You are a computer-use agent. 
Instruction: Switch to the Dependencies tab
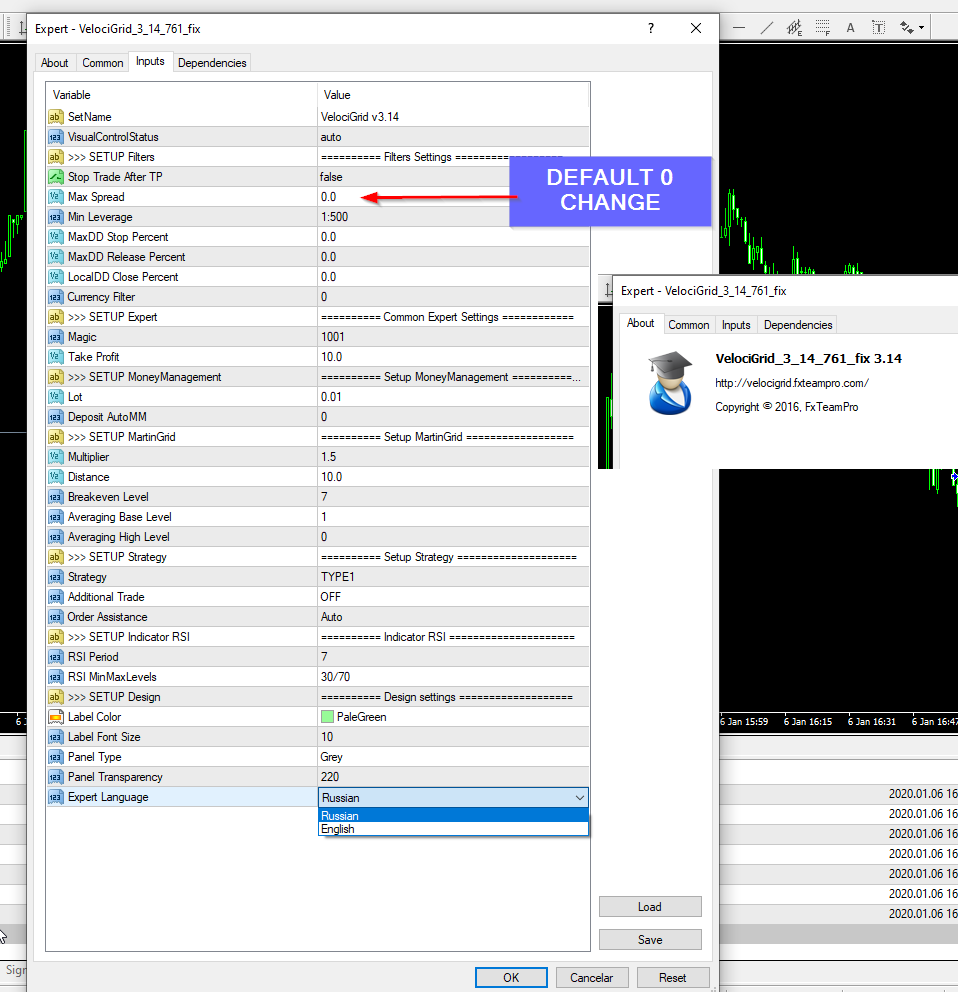click(211, 62)
